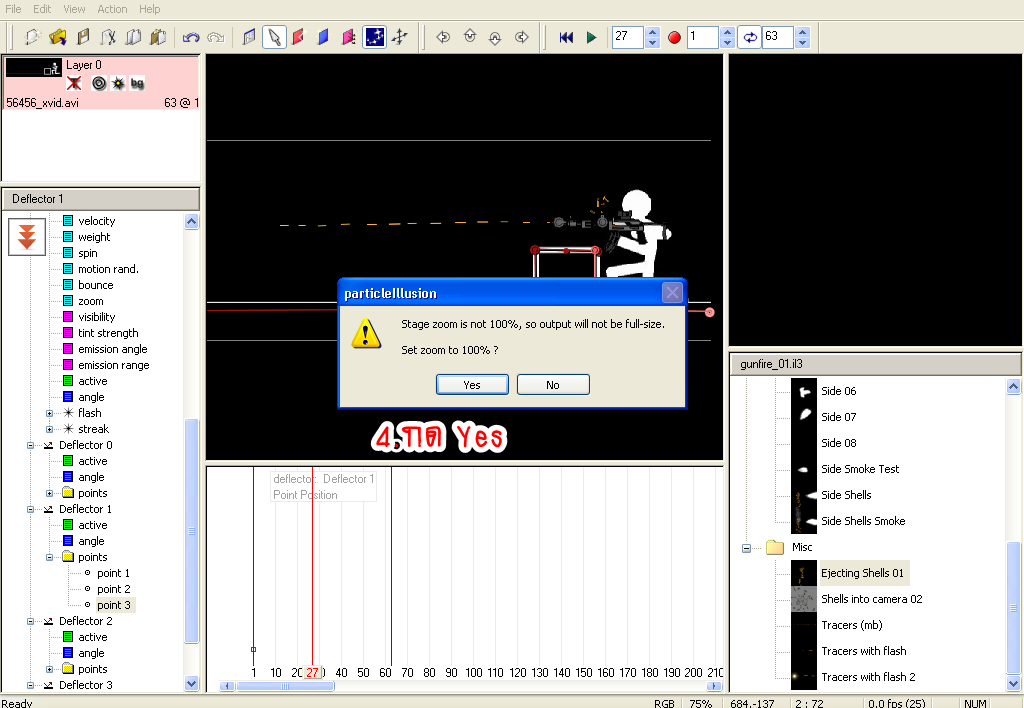The width and height of the screenshot is (1024, 708).
Task: Click the left-pointing arrow button right of the Move tool
Action: pos(443,37)
